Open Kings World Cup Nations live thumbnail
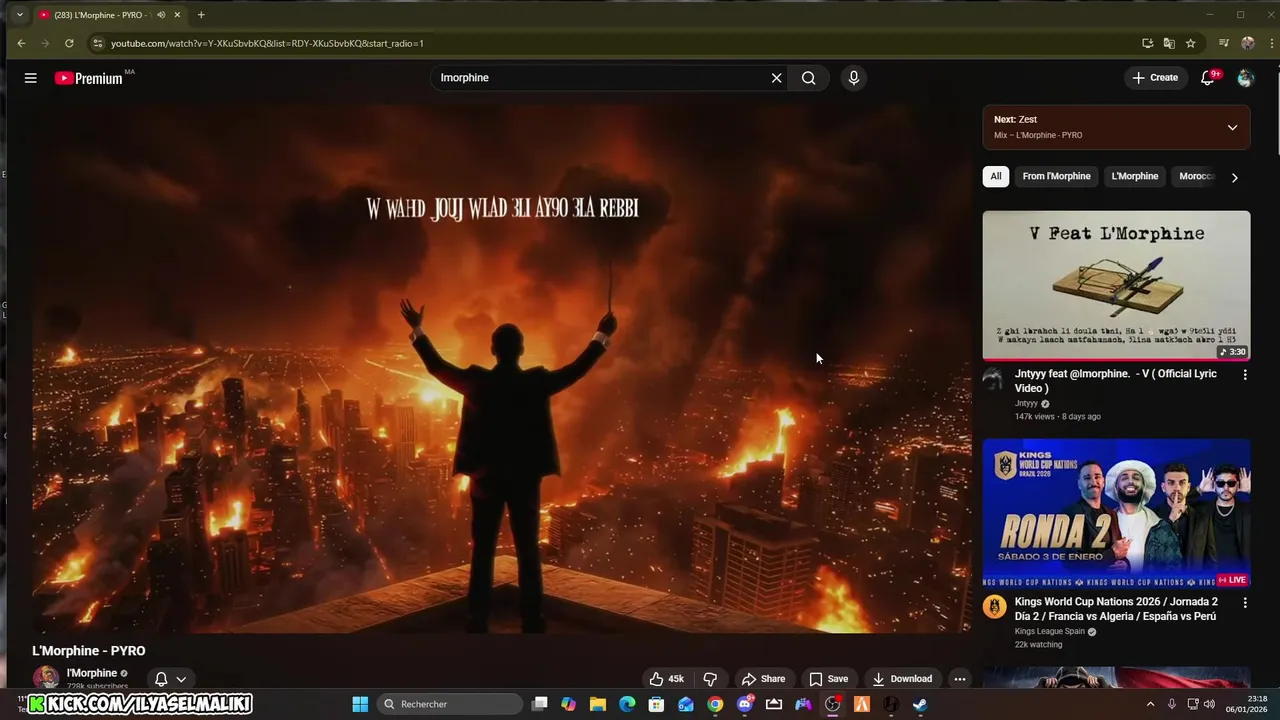This screenshot has height=720, width=1280. [1116, 513]
